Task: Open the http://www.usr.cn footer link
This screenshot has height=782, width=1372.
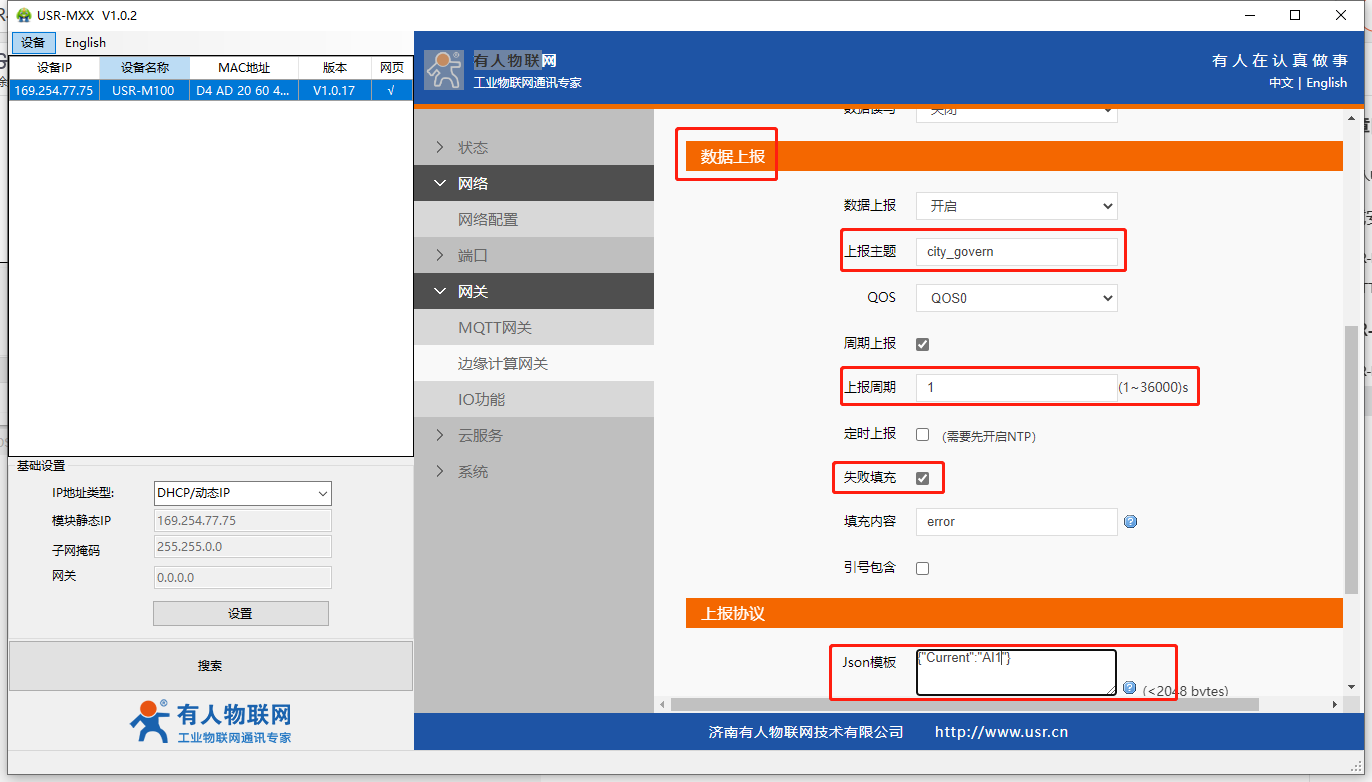Action: [x=1001, y=732]
